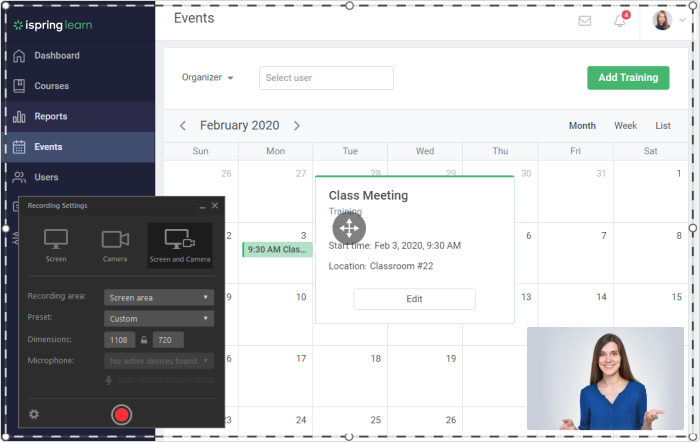Viewport: 700px width, 442px height.
Task: Click the right-middle selection resize handle
Action: pyautogui.click(x=693, y=229)
